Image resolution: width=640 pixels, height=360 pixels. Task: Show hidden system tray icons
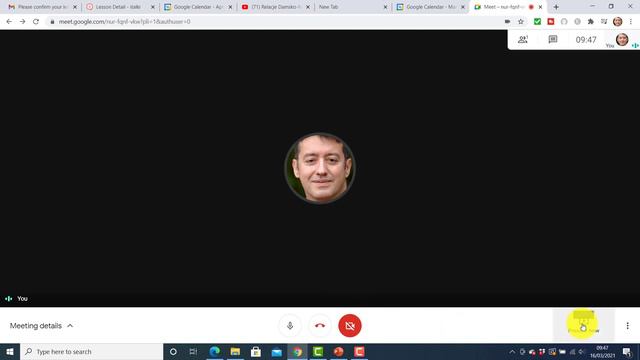pyautogui.click(x=512, y=351)
